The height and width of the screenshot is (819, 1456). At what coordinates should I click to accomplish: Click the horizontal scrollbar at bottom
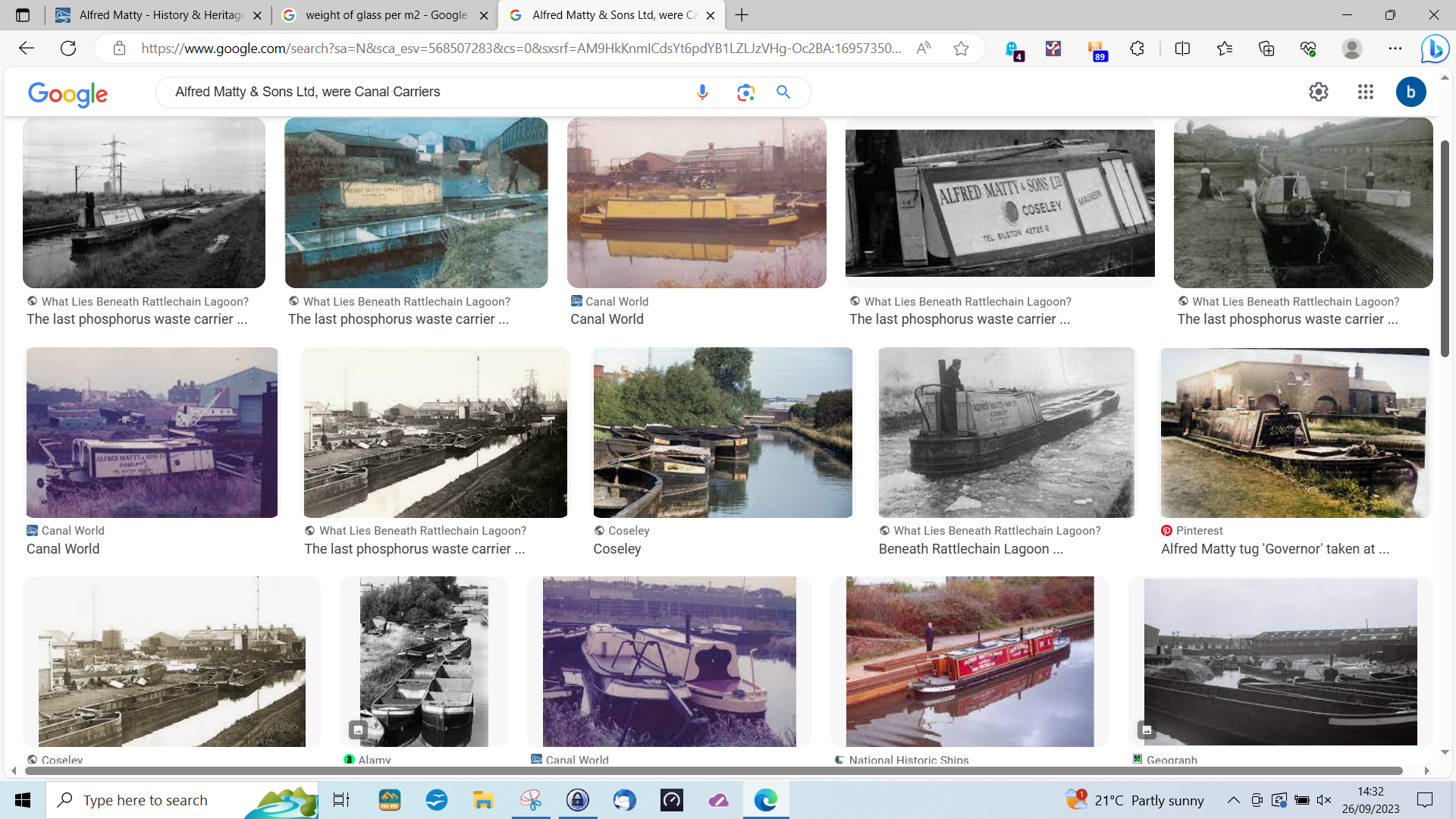(713, 770)
